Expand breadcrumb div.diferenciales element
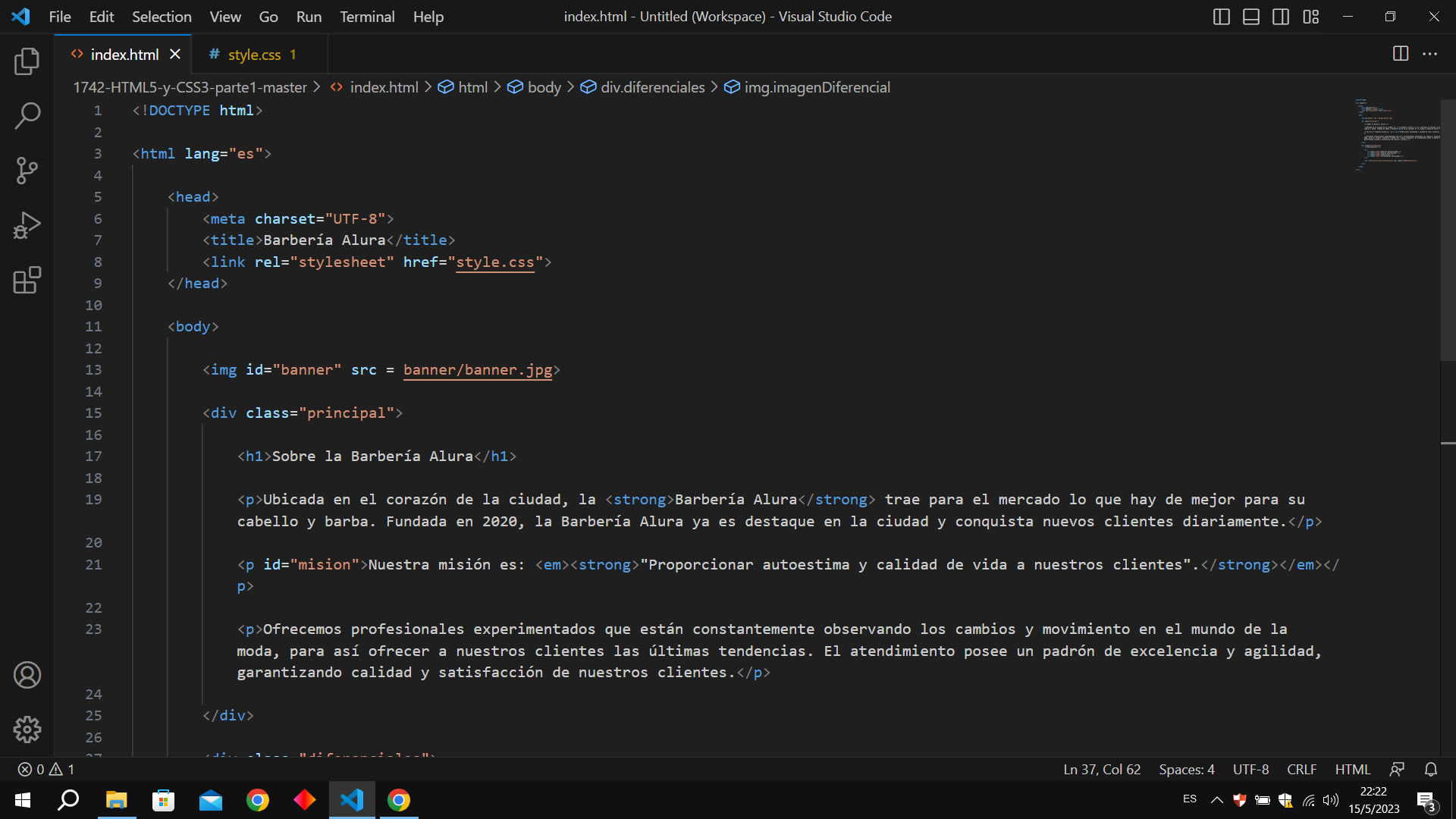This screenshot has width=1456, height=819. point(643,87)
